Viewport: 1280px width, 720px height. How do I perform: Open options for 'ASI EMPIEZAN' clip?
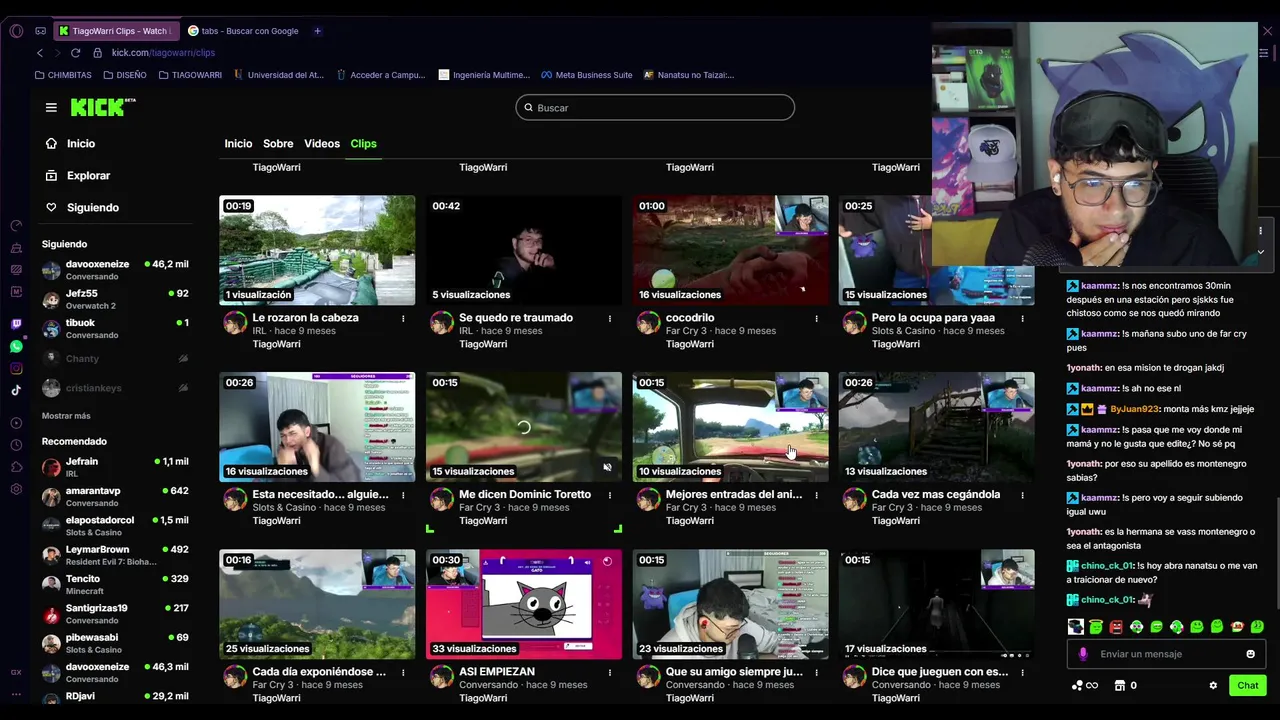[610, 672]
